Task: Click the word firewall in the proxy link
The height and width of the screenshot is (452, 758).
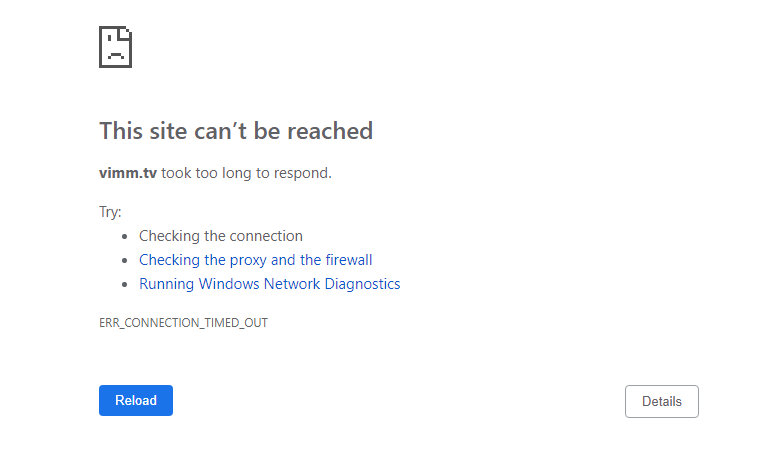Action: (349, 260)
